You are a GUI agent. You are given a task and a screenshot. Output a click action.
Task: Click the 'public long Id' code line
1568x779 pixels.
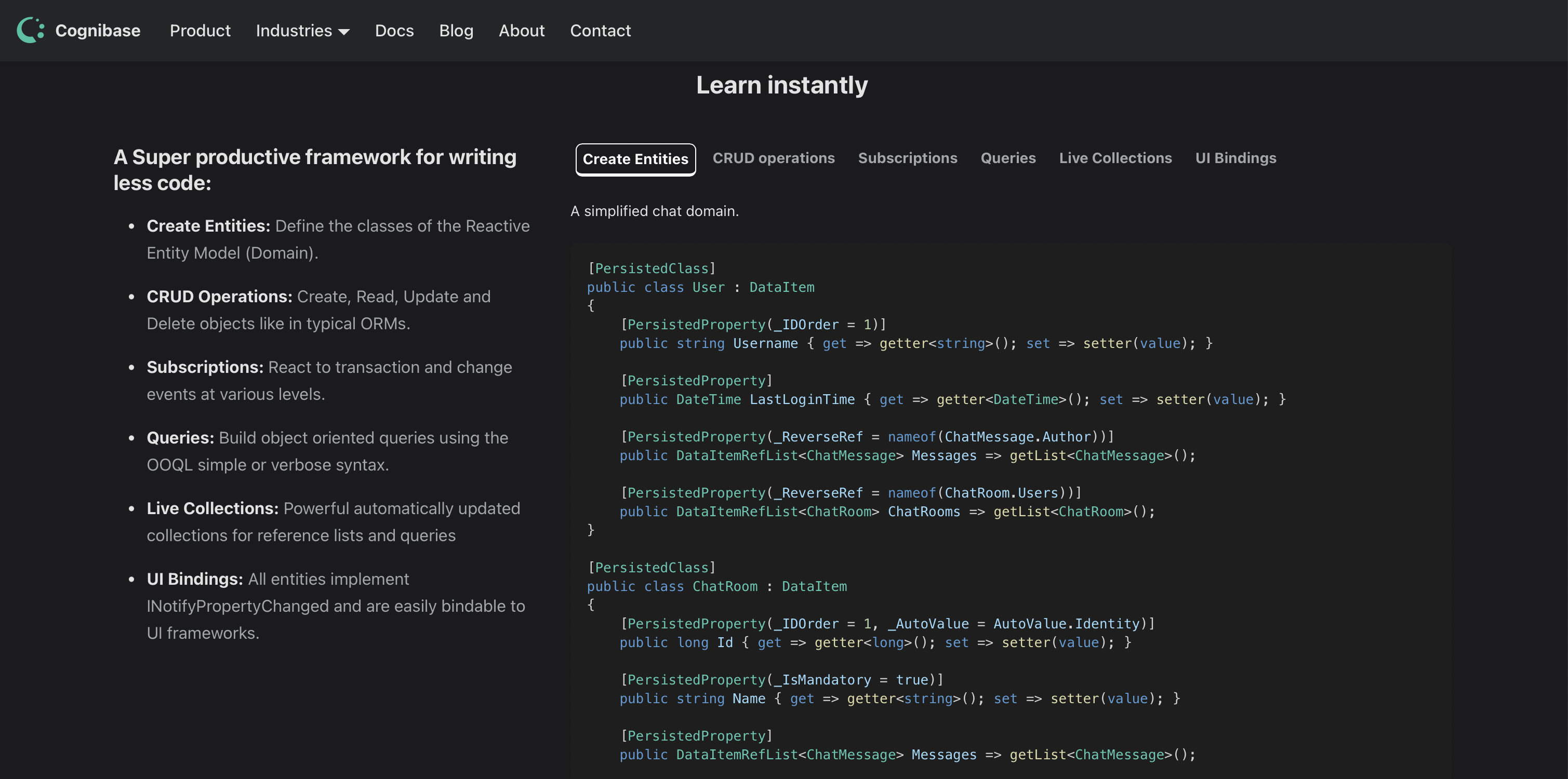click(875, 643)
